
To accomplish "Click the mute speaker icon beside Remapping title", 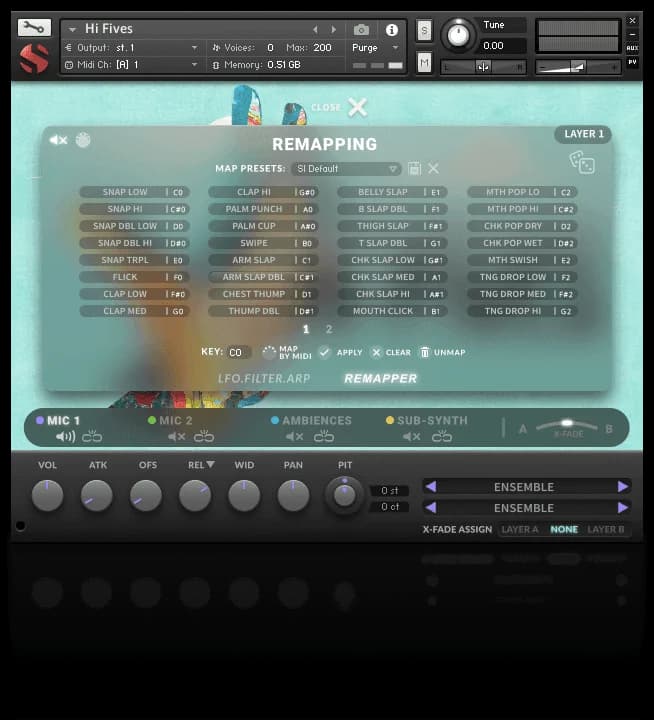I will coord(59,141).
